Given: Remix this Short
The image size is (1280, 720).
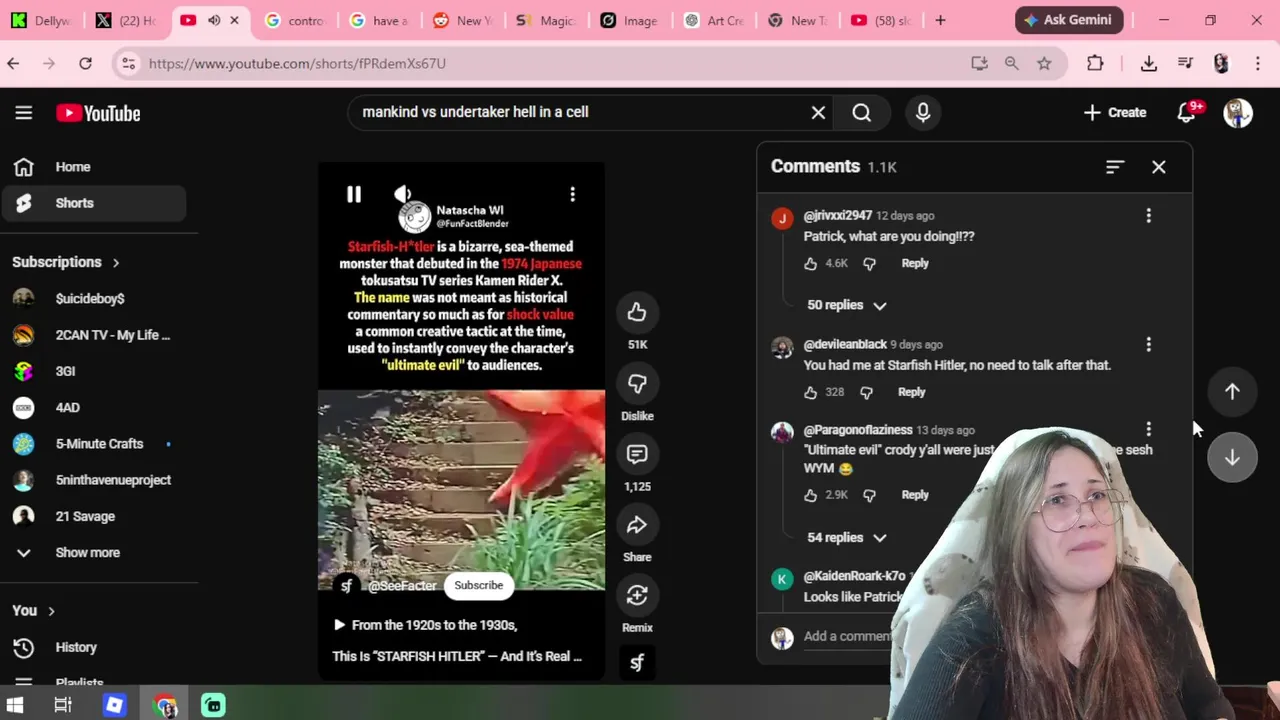Looking at the screenshot, I should 637,596.
